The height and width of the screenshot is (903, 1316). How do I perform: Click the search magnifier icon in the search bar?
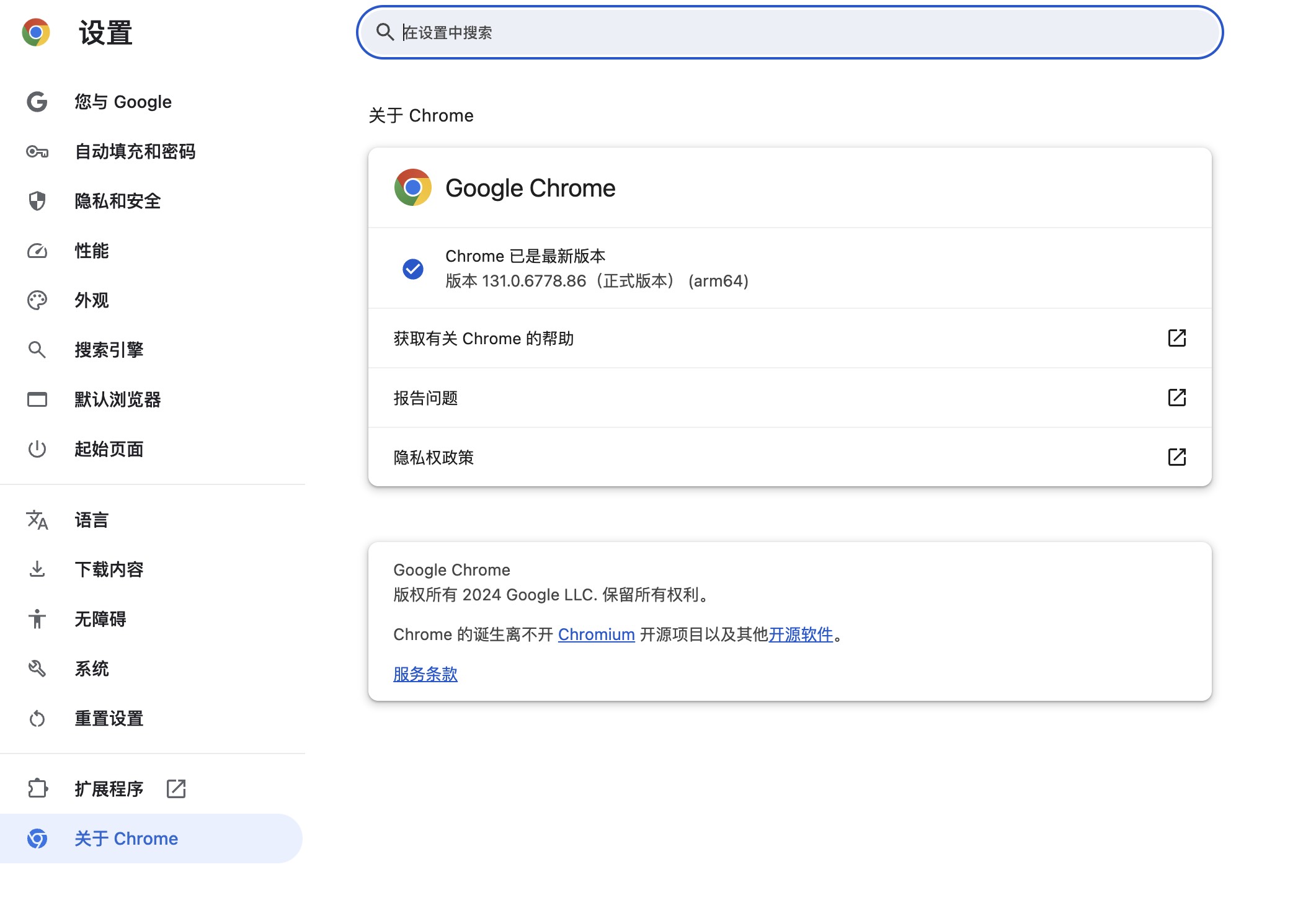[385, 32]
